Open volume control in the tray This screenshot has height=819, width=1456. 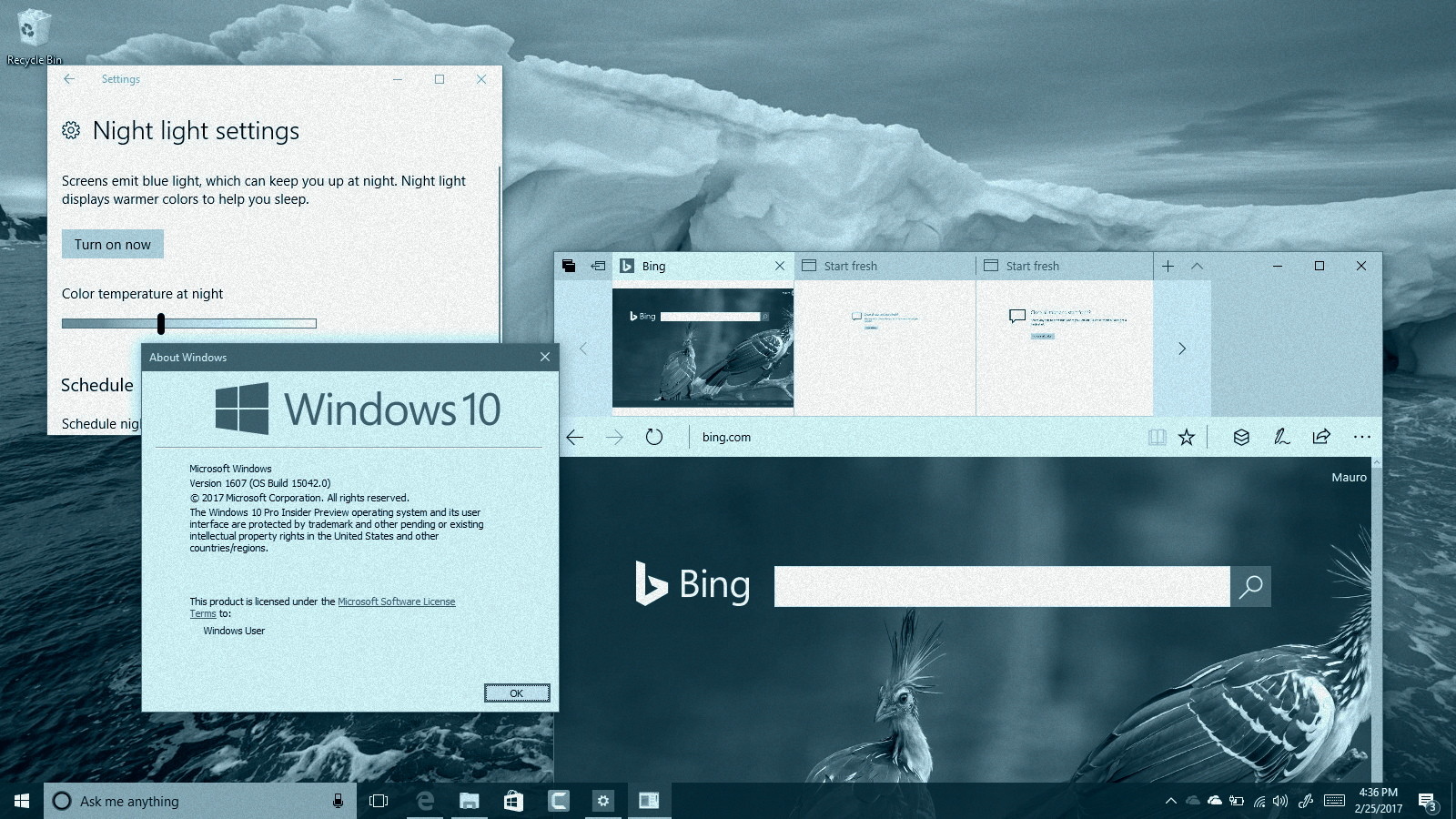pos(1280,802)
